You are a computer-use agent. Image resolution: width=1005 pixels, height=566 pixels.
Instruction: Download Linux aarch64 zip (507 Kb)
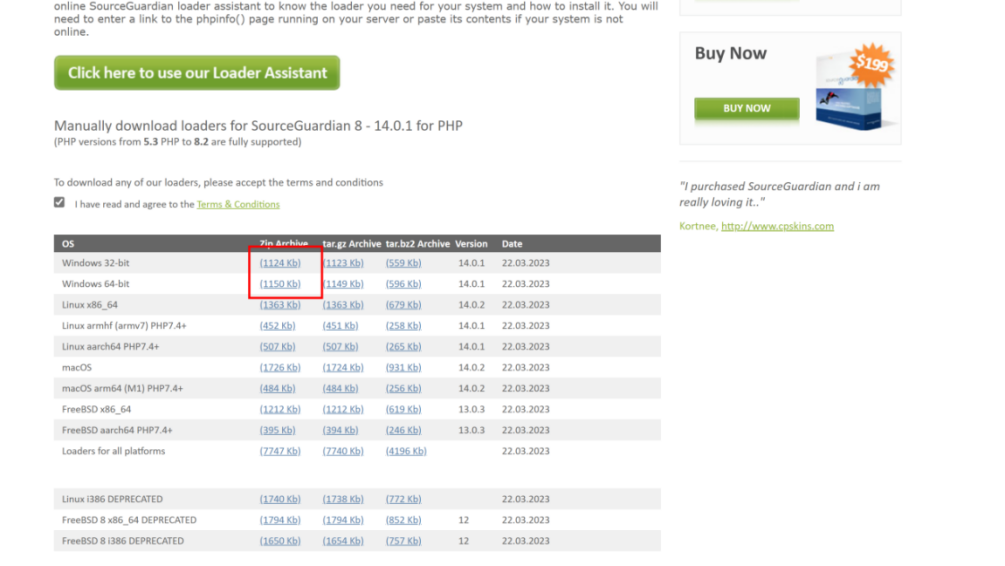(x=278, y=347)
